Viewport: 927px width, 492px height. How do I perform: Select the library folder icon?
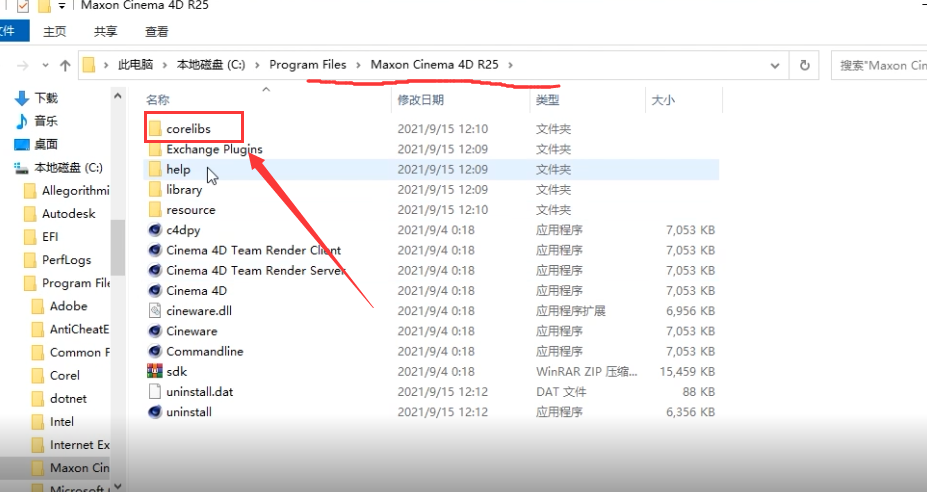[155, 189]
